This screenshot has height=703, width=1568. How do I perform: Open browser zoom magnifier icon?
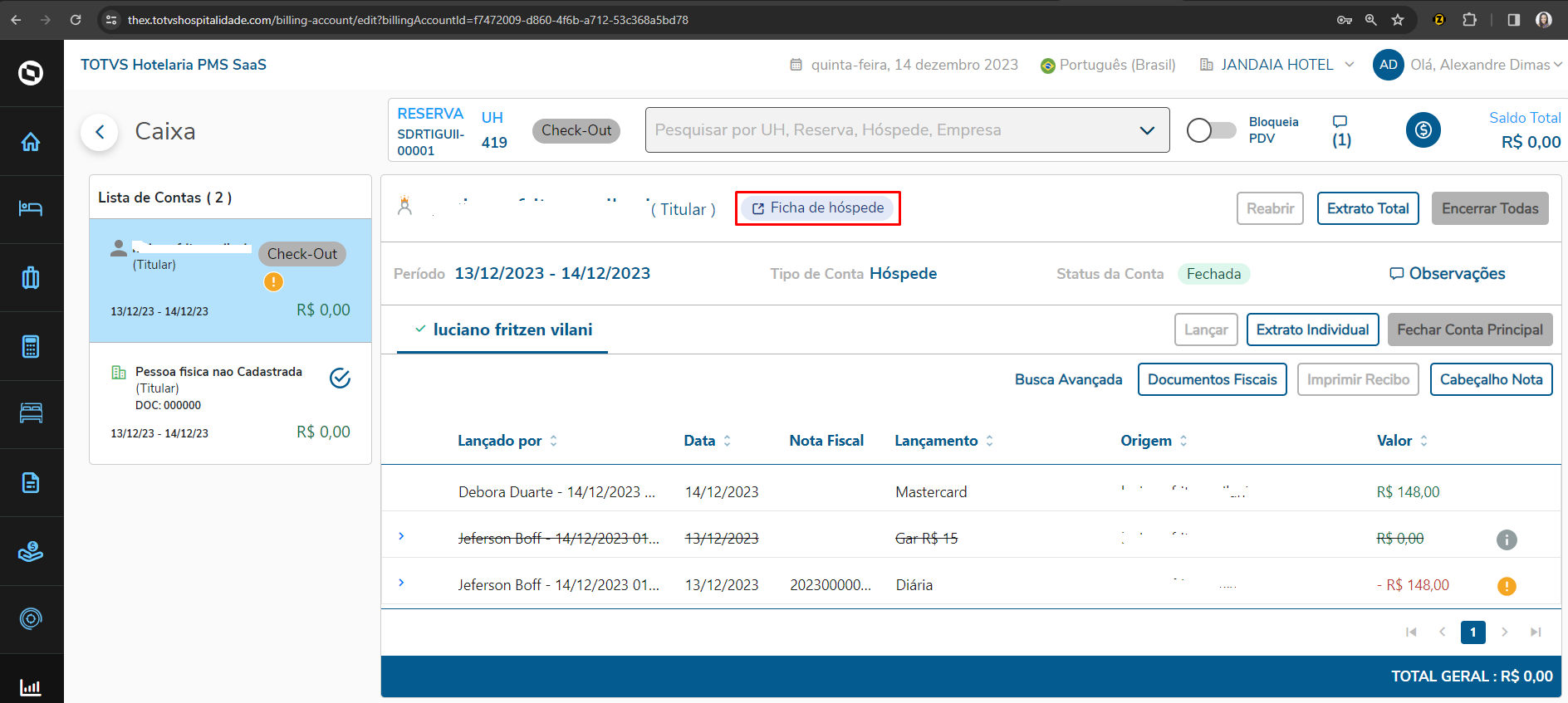[x=1371, y=20]
